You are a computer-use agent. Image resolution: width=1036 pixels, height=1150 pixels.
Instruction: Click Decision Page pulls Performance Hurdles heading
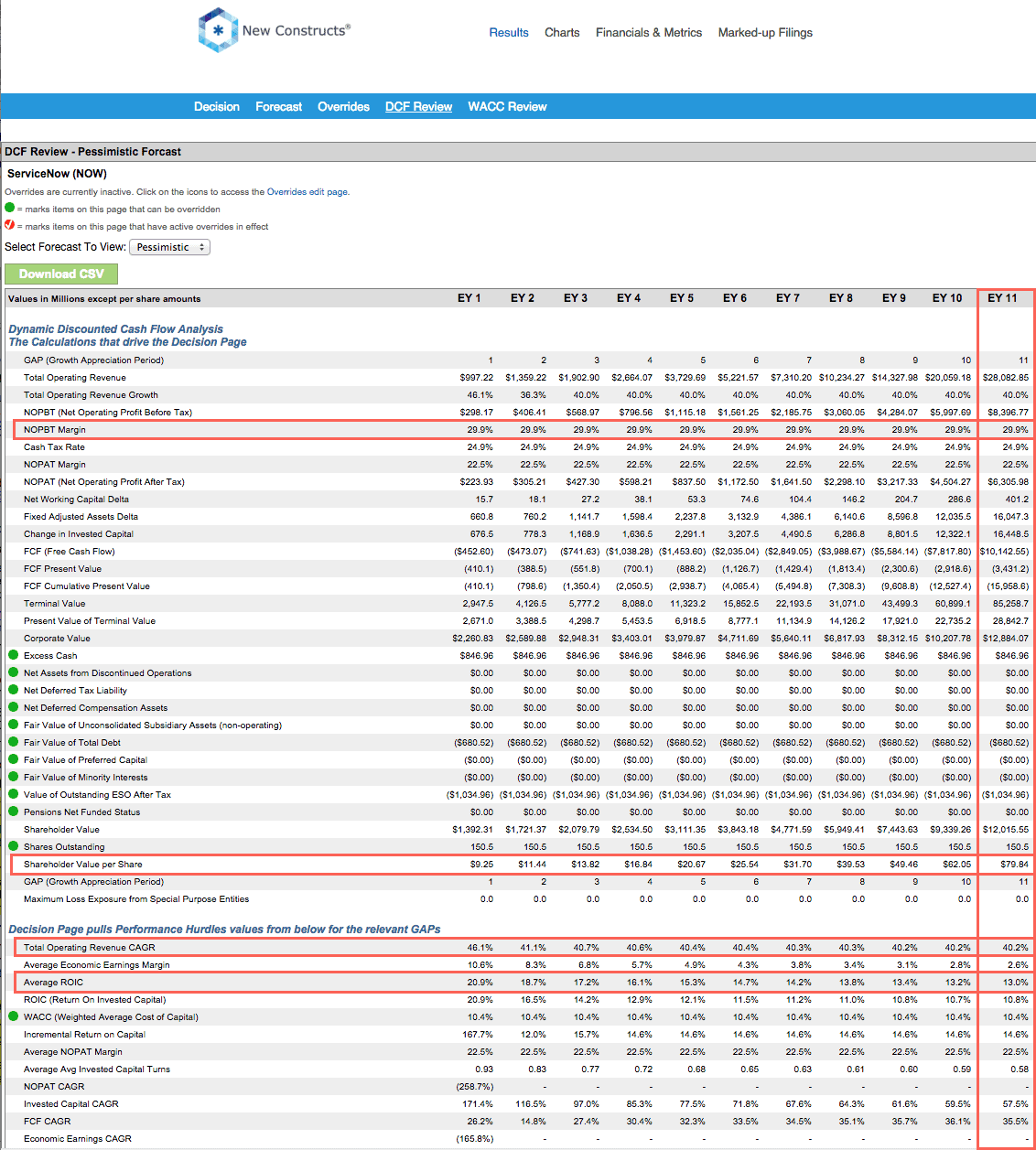224,929
